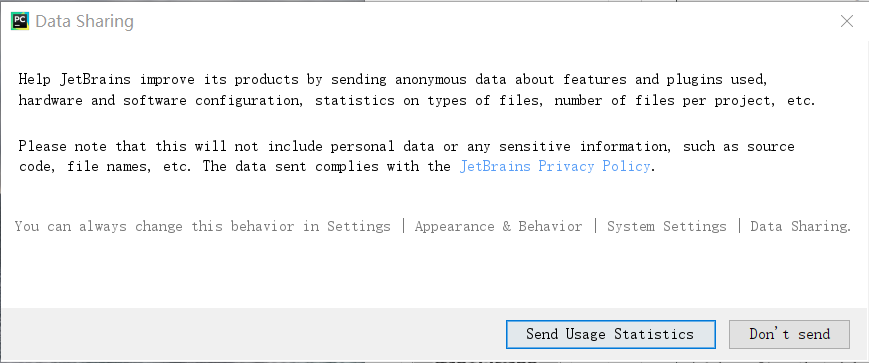The image size is (869, 363).
Task: Decline data sharing via Don't send
Action: [x=789, y=334]
